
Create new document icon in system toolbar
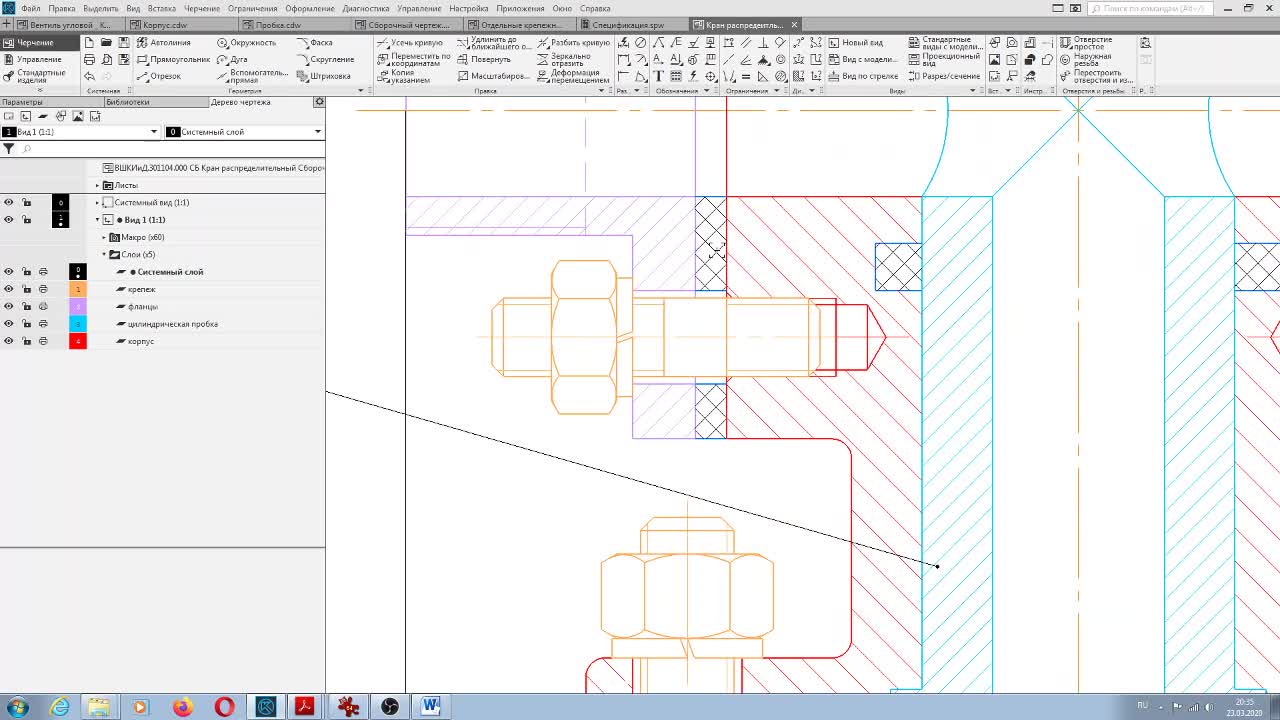coord(89,43)
